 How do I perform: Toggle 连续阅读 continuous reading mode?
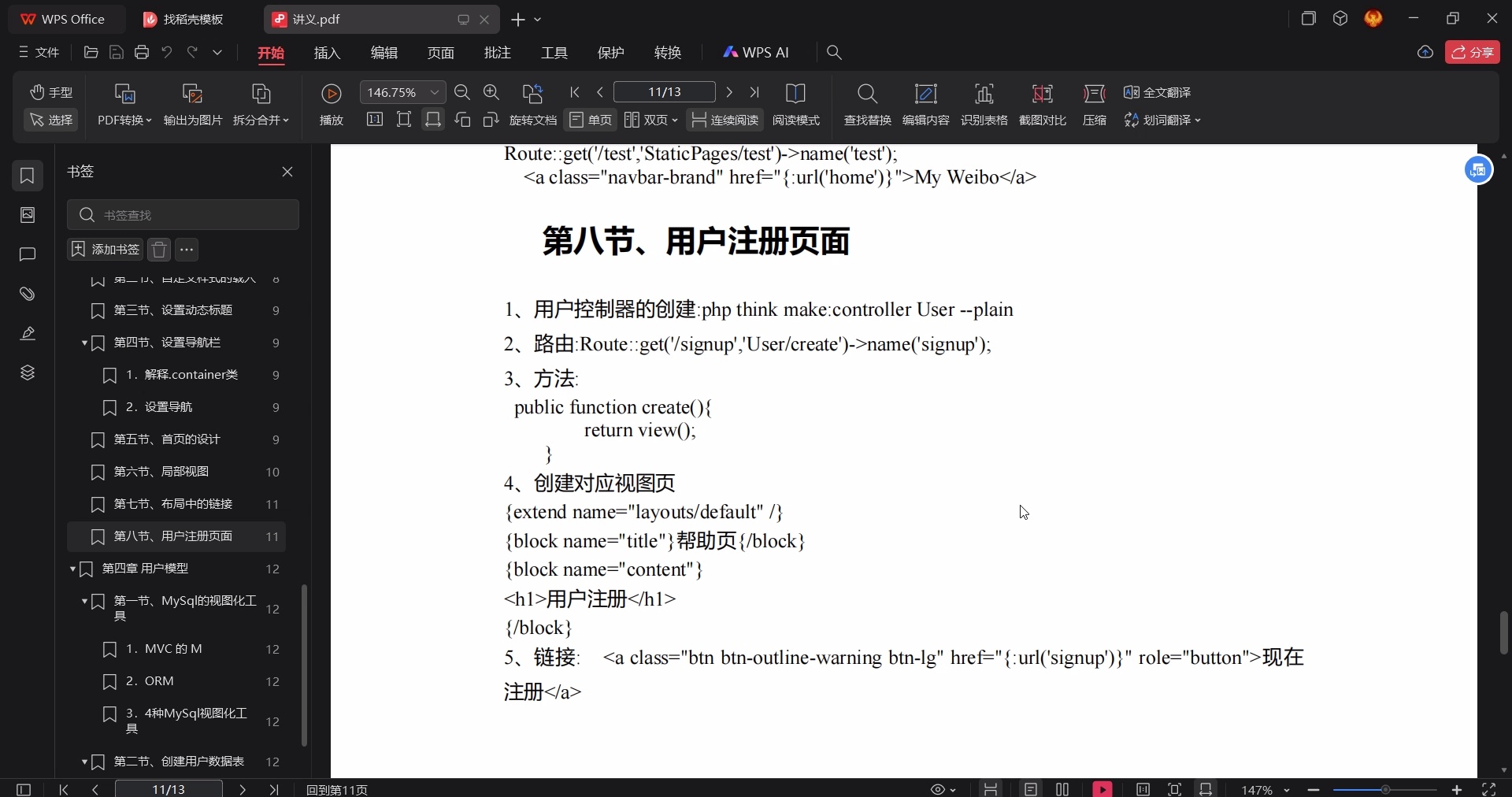[x=725, y=120]
